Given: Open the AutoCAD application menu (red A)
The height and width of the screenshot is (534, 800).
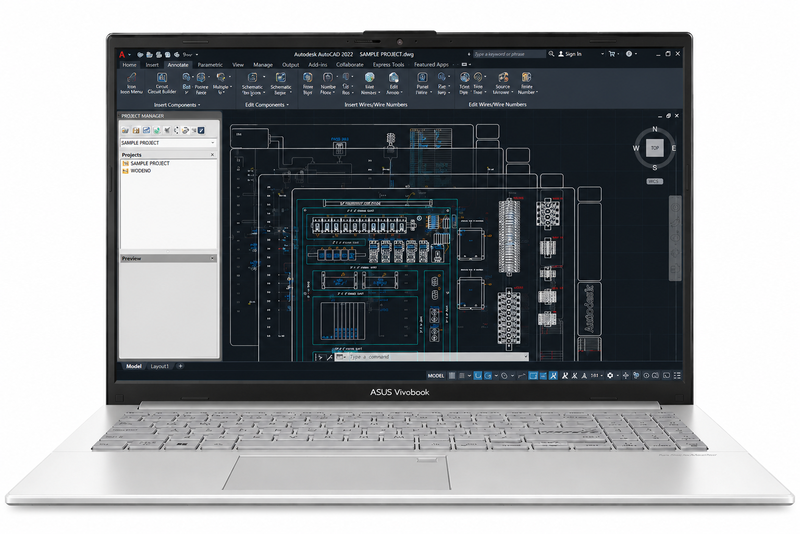Looking at the screenshot, I should pos(122,54).
